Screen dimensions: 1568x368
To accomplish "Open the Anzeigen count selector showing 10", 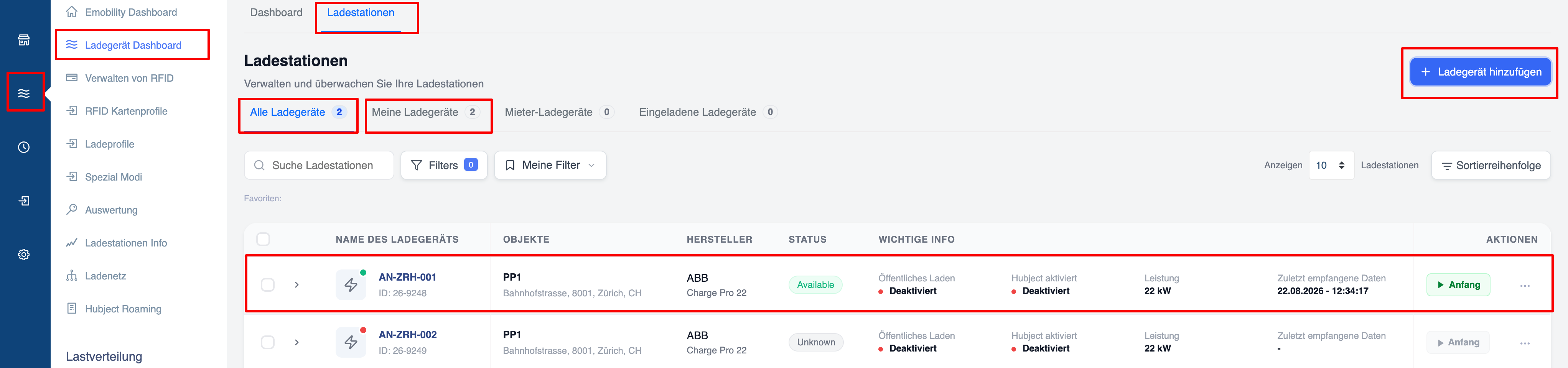I will tap(1331, 165).
